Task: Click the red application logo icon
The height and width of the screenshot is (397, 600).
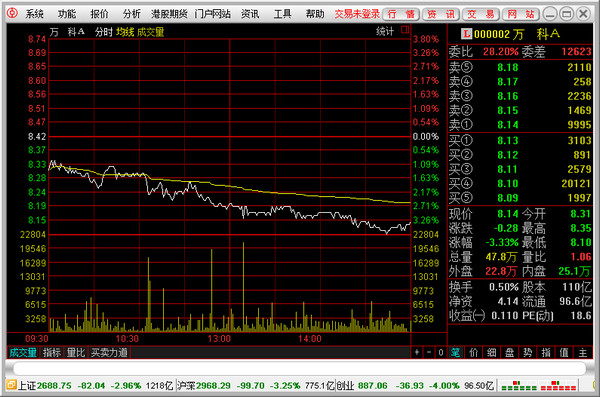Action: pyautogui.click(x=12, y=13)
